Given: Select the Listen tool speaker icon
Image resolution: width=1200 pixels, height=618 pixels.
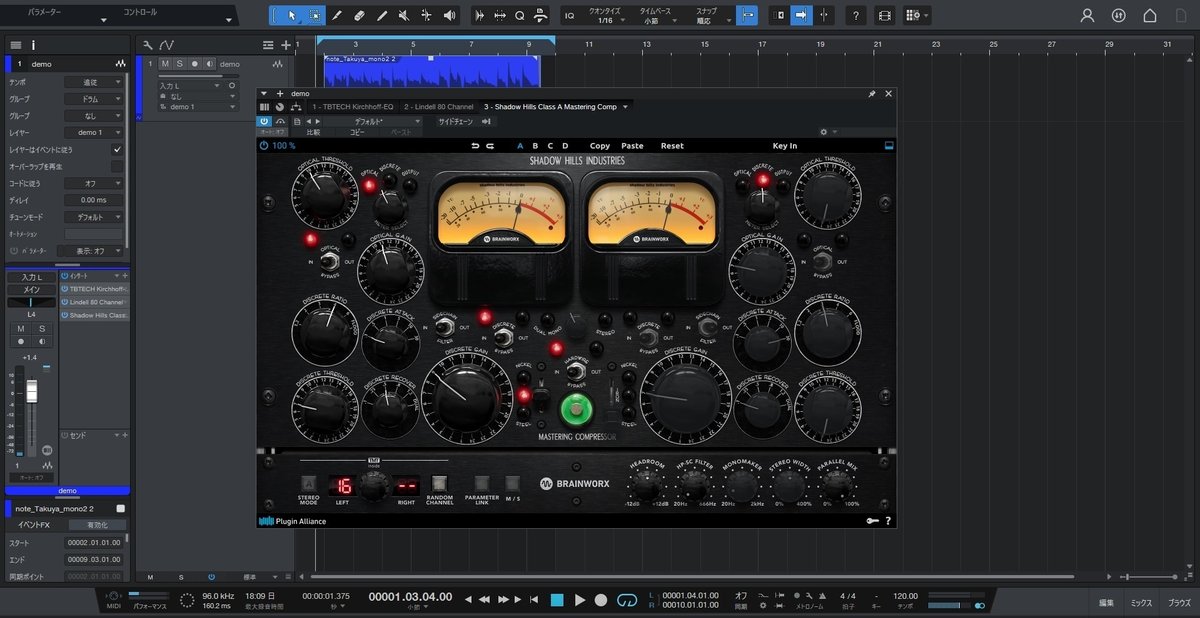Looking at the screenshot, I should (450, 15).
